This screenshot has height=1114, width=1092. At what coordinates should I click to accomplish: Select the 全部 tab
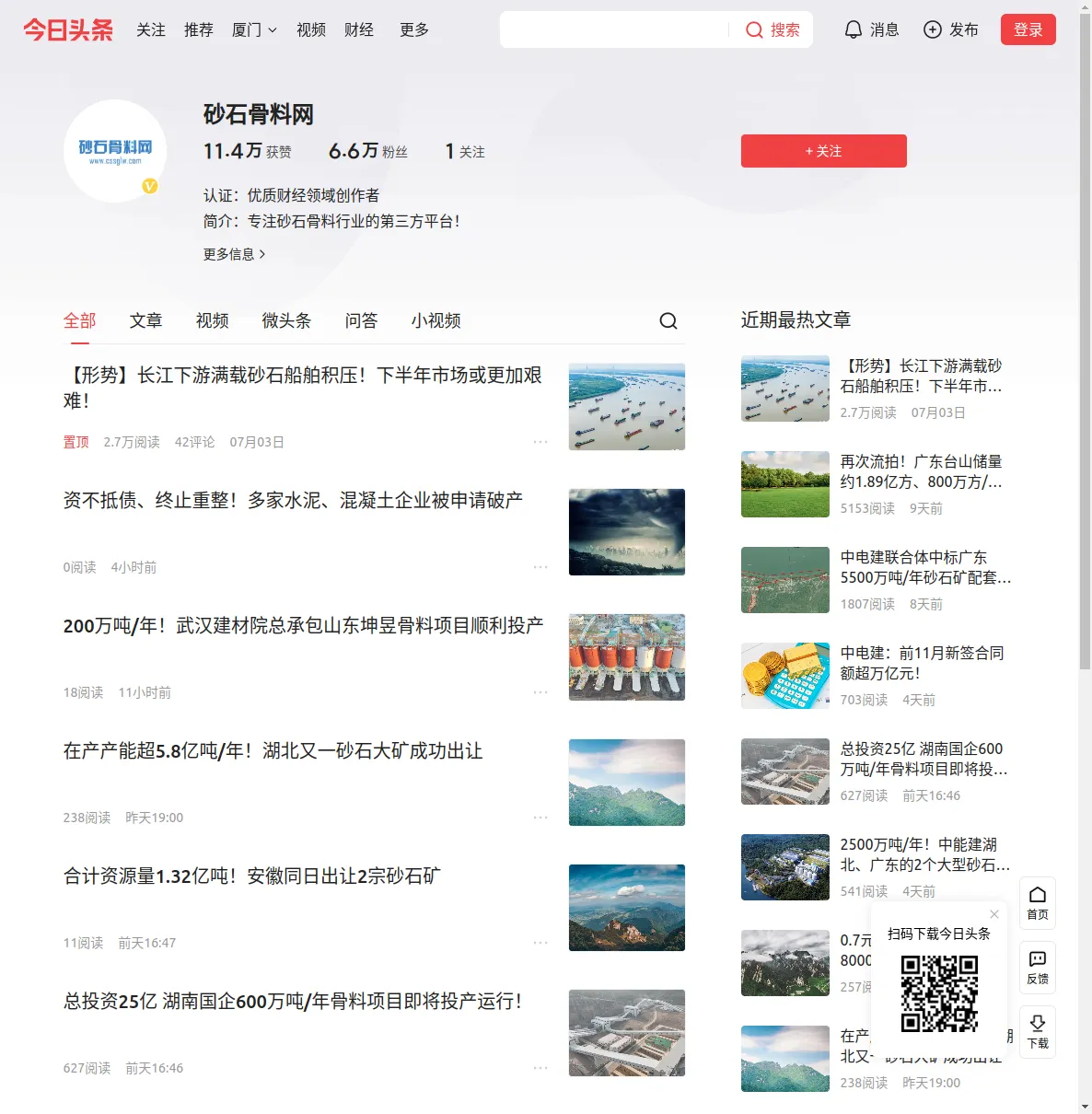coord(80,320)
